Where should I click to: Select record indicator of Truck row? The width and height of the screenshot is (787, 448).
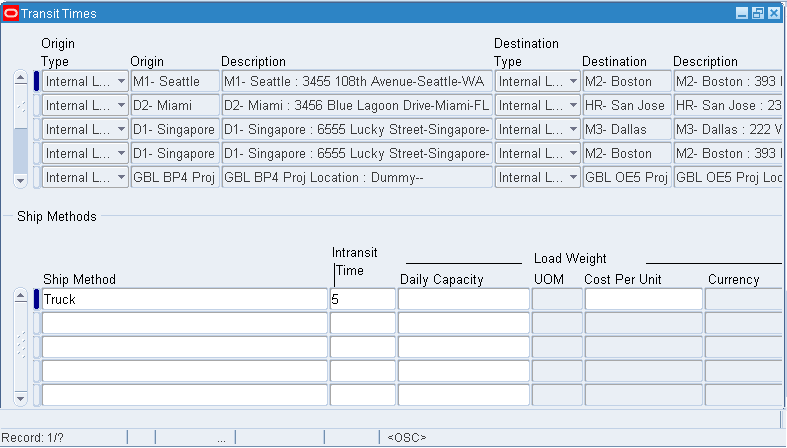point(36,299)
